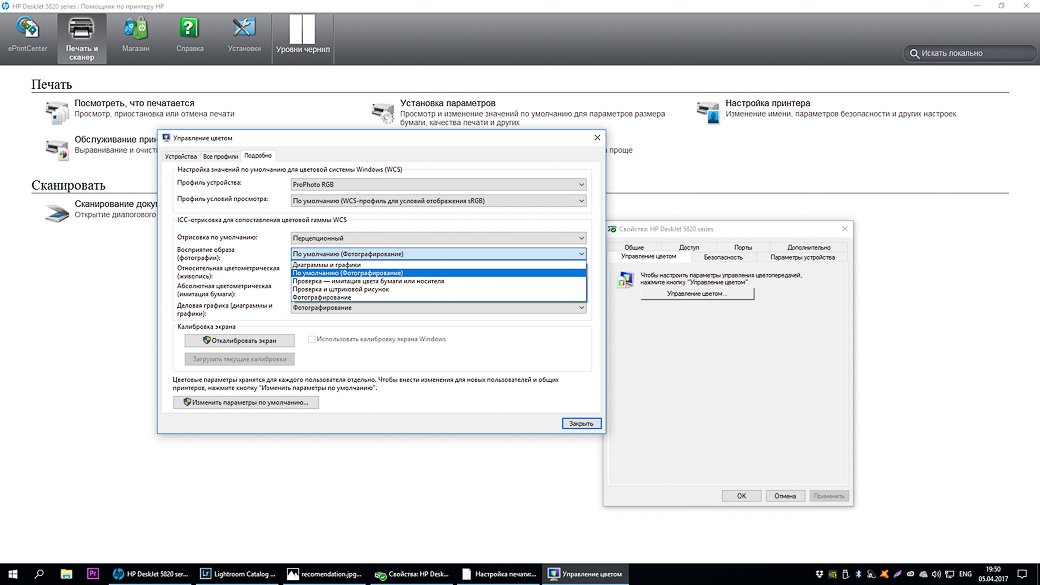Open File Explorer from taskbar
Viewport: 1040px width, 585px height.
click(66, 574)
